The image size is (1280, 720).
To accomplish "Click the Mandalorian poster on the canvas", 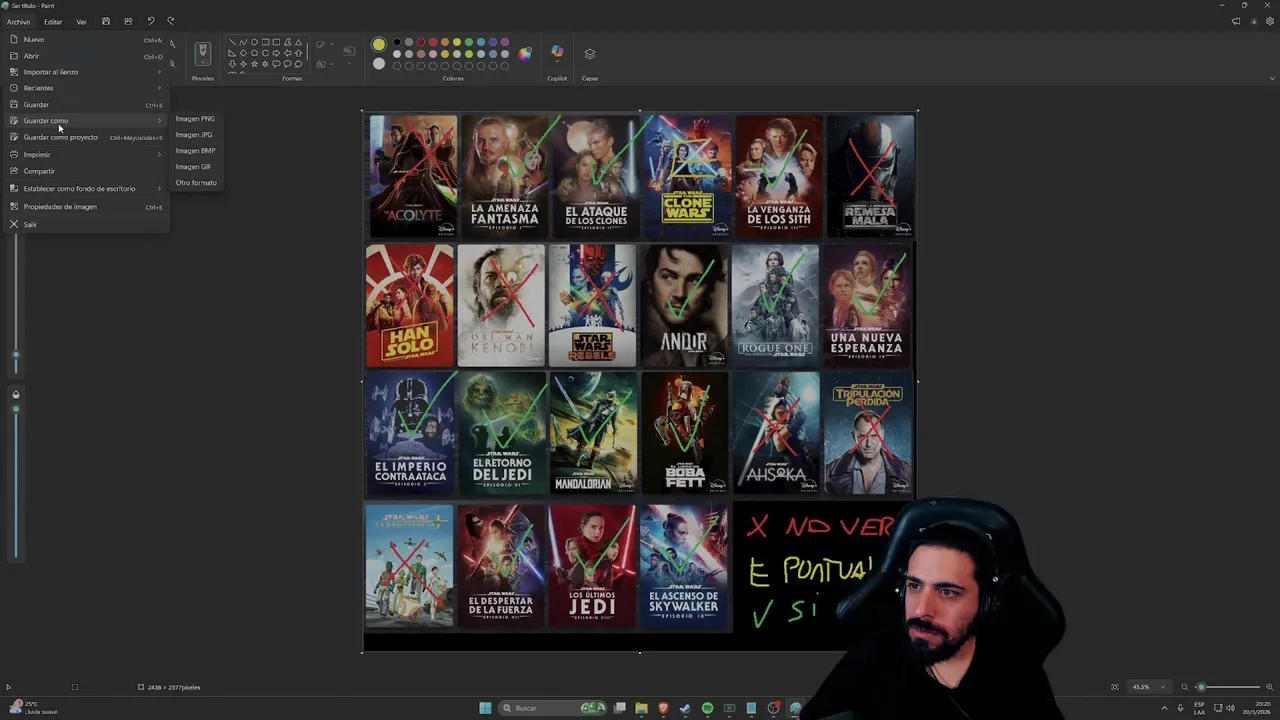I will point(592,433).
